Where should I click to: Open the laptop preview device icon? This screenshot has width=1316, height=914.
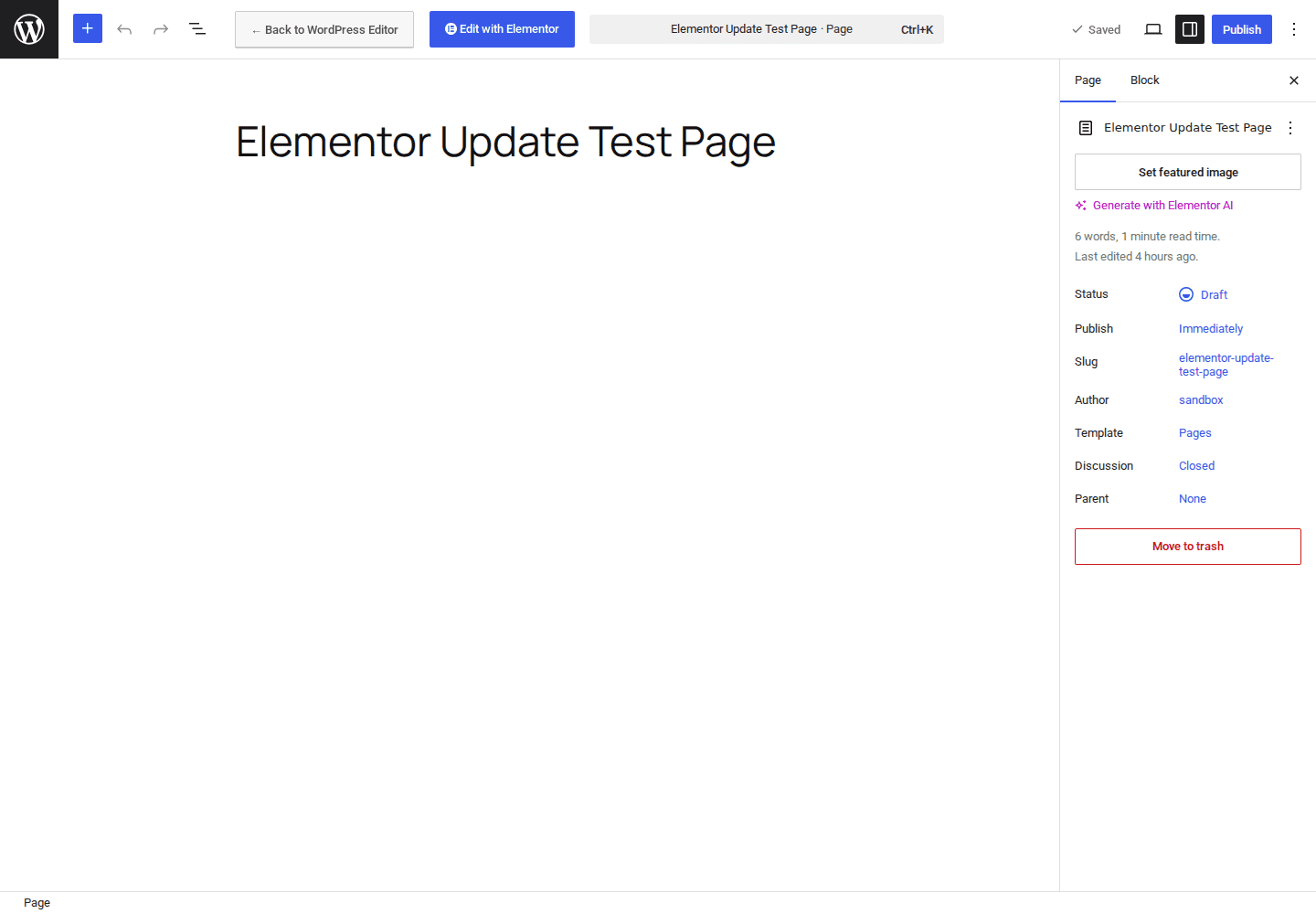pos(1153,29)
